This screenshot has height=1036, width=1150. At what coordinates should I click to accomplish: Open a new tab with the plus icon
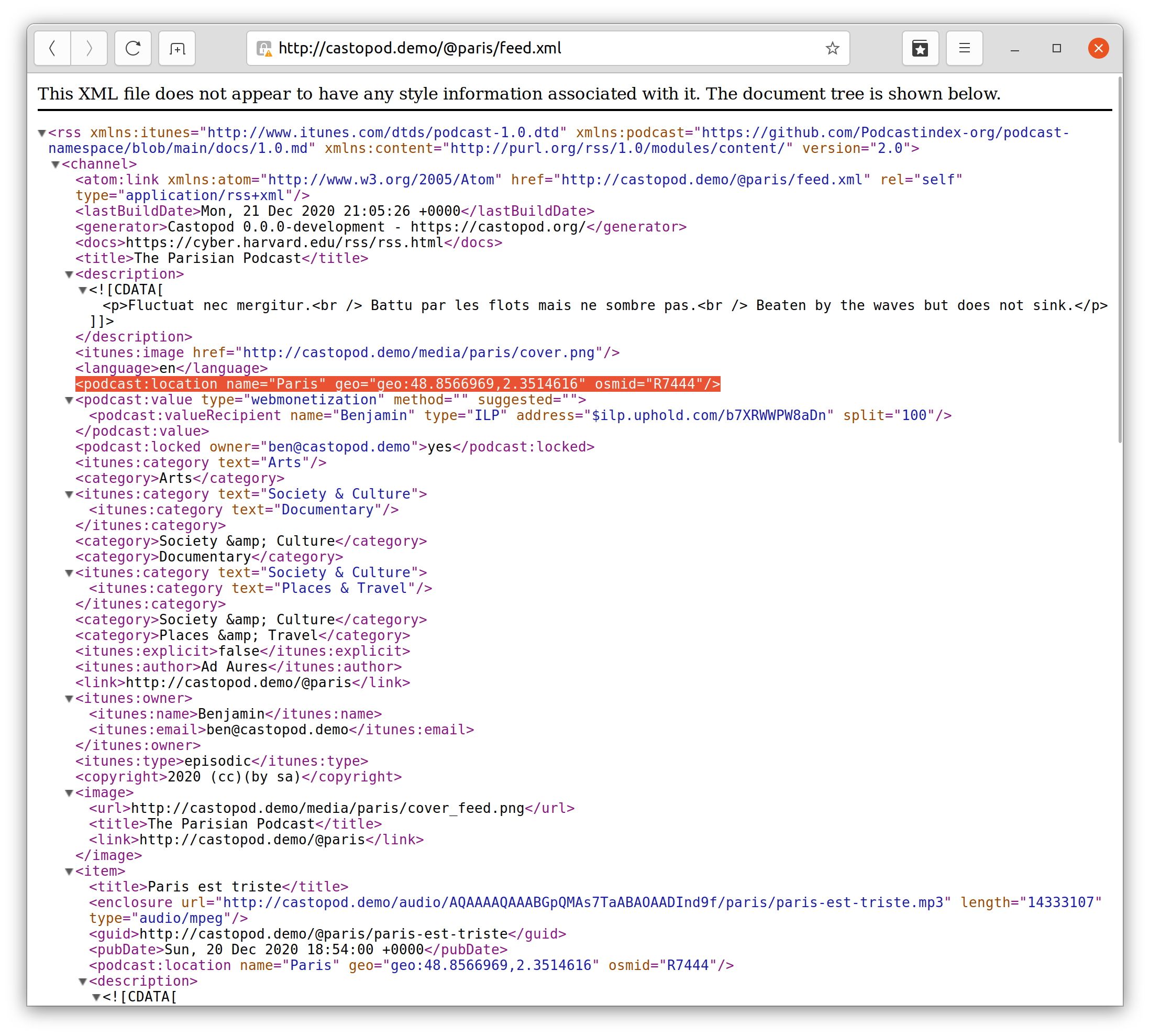[x=177, y=48]
